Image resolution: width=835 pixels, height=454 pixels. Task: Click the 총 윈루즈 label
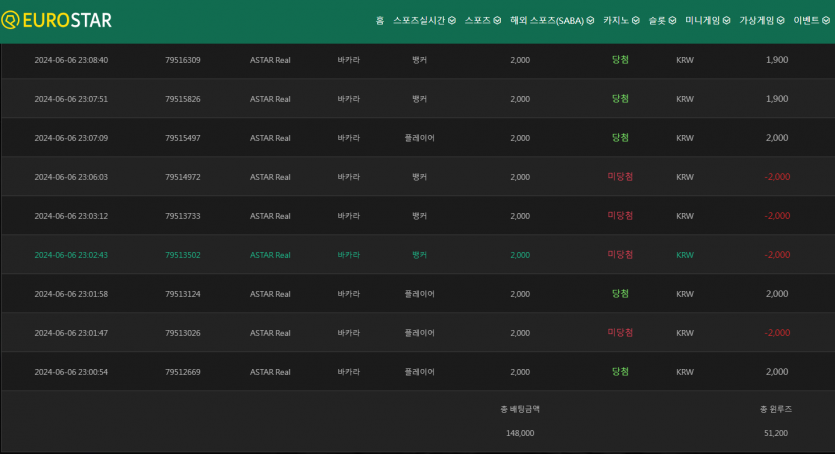[776, 409]
